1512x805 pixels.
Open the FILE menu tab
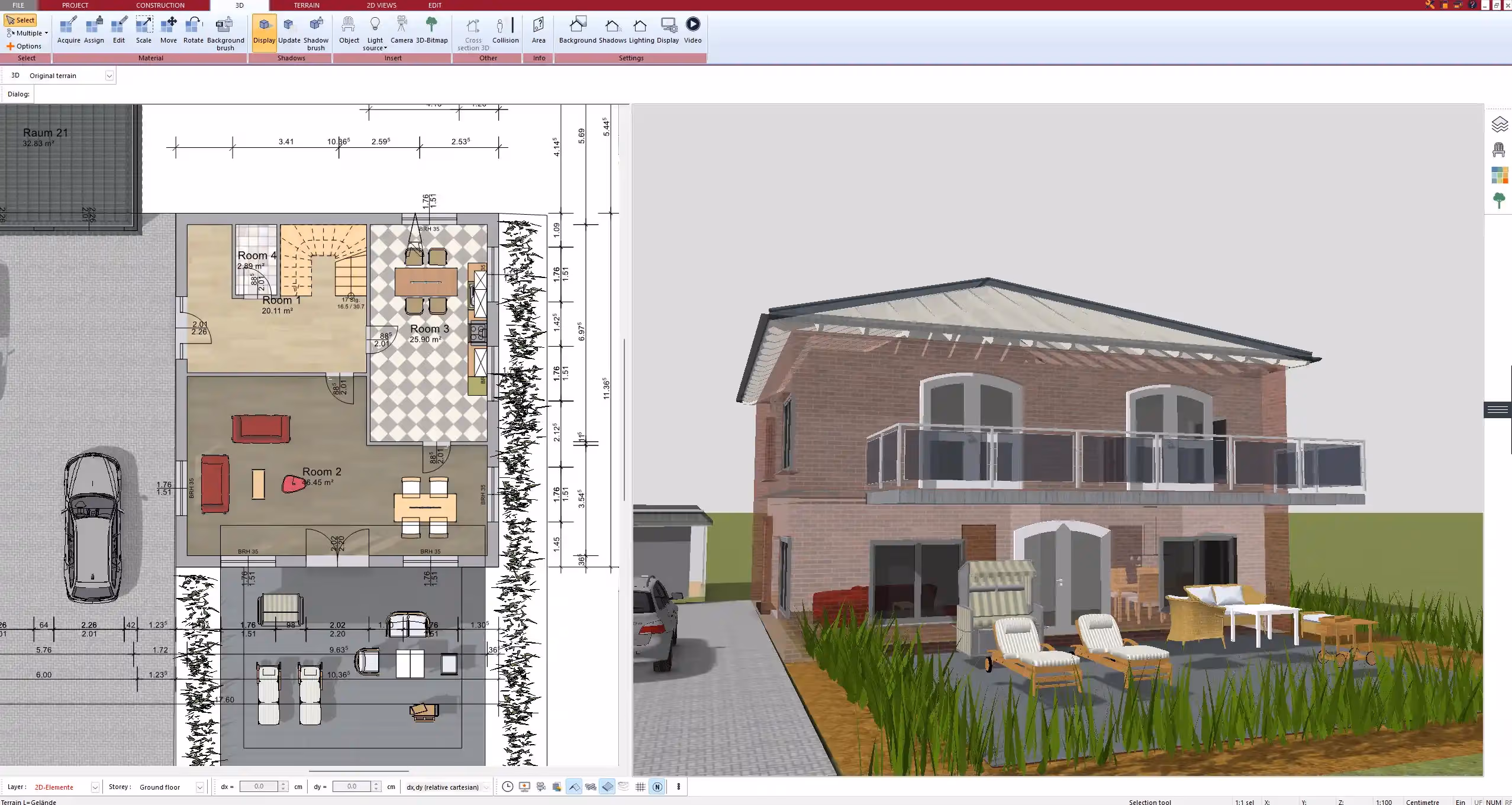[x=18, y=5]
